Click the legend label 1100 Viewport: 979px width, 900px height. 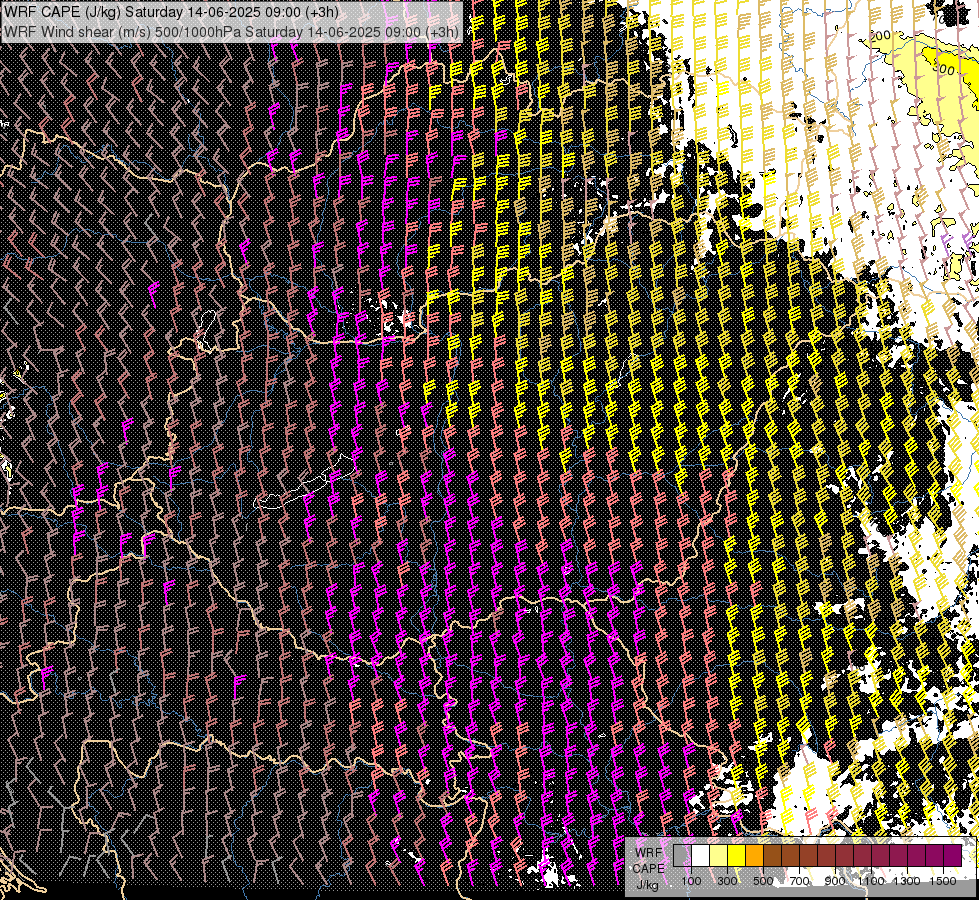[x=871, y=881]
